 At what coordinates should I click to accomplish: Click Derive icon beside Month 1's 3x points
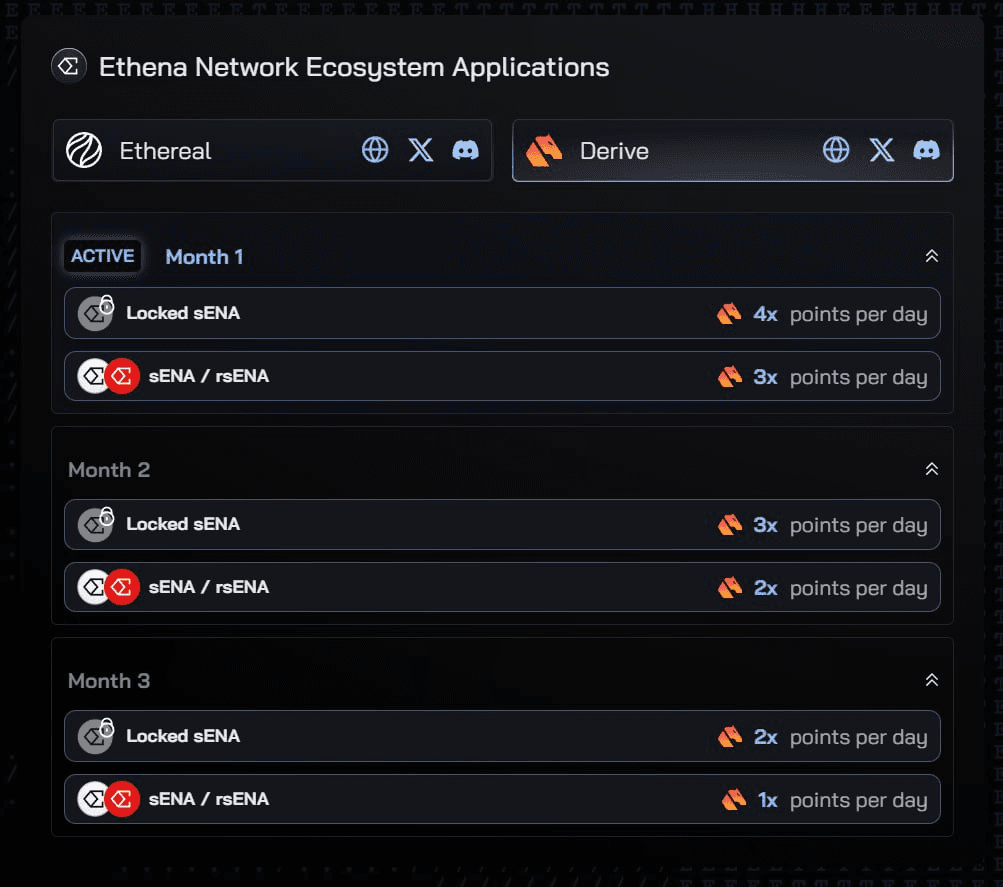click(730, 377)
